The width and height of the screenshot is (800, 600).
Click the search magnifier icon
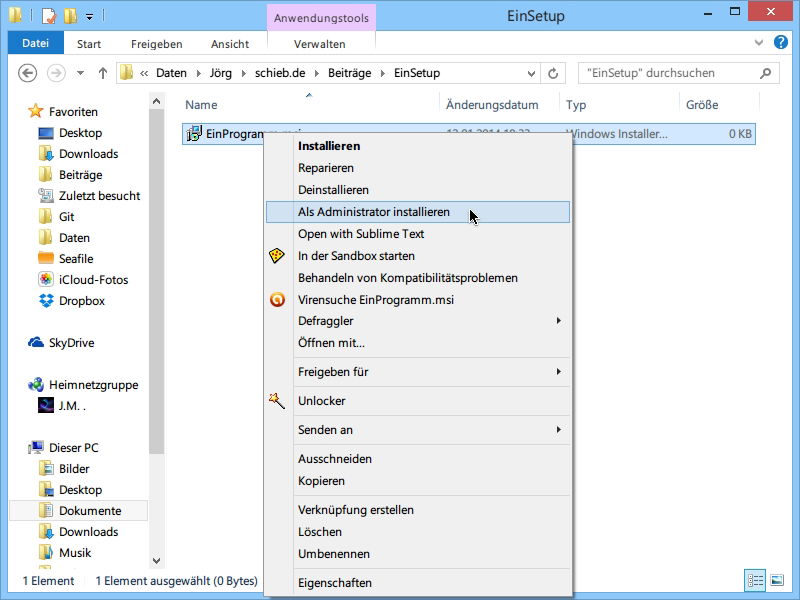point(765,73)
